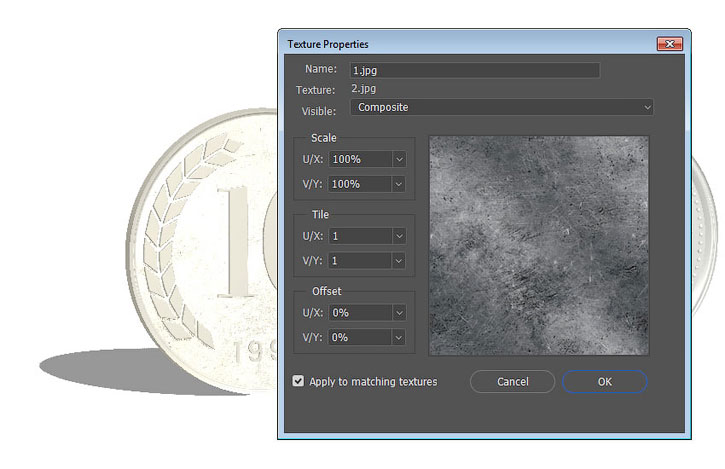The width and height of the screenshot is (725, 469).
Task: Uncheck Apply to matching textures checkbox
Action: pos(298,381)
